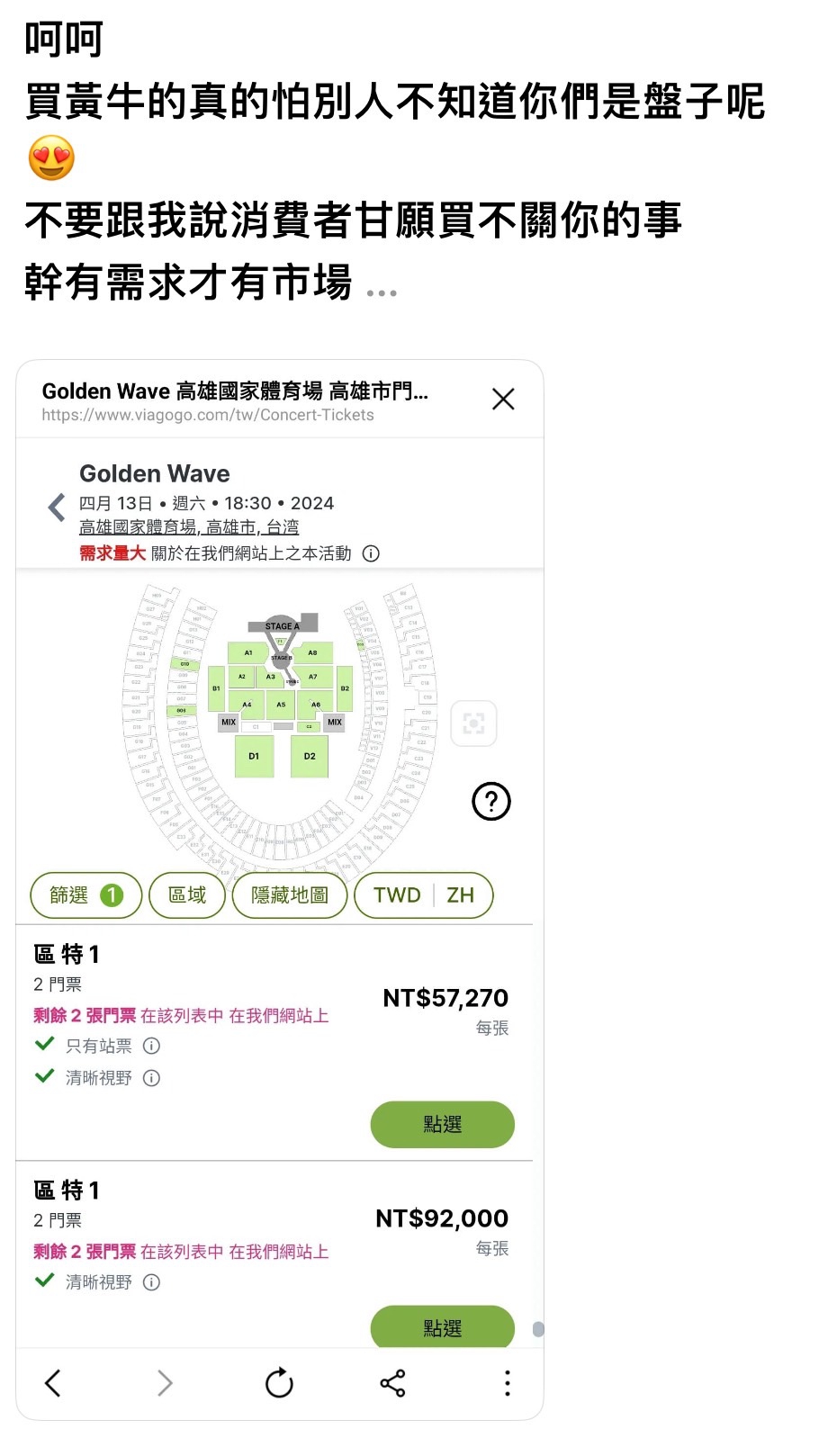Click the question mark help icon
Image resolution: width=819 pixels, height=1456 pixels.
(x=491, y=801)
